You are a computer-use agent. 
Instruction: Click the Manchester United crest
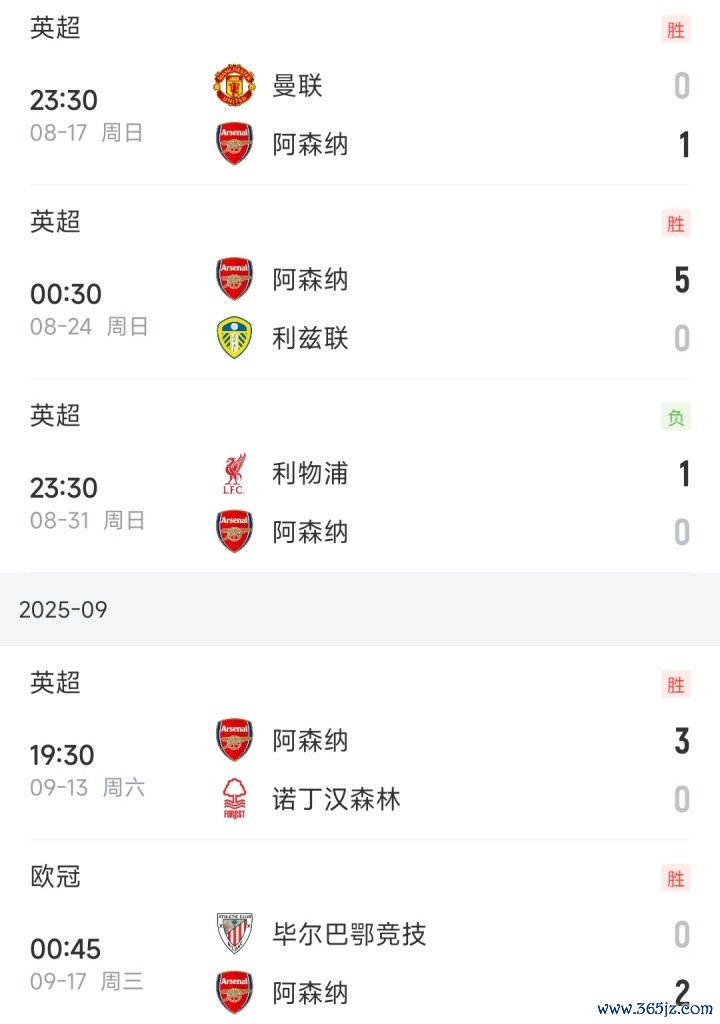pyautogui.click(x=235, y=86)
